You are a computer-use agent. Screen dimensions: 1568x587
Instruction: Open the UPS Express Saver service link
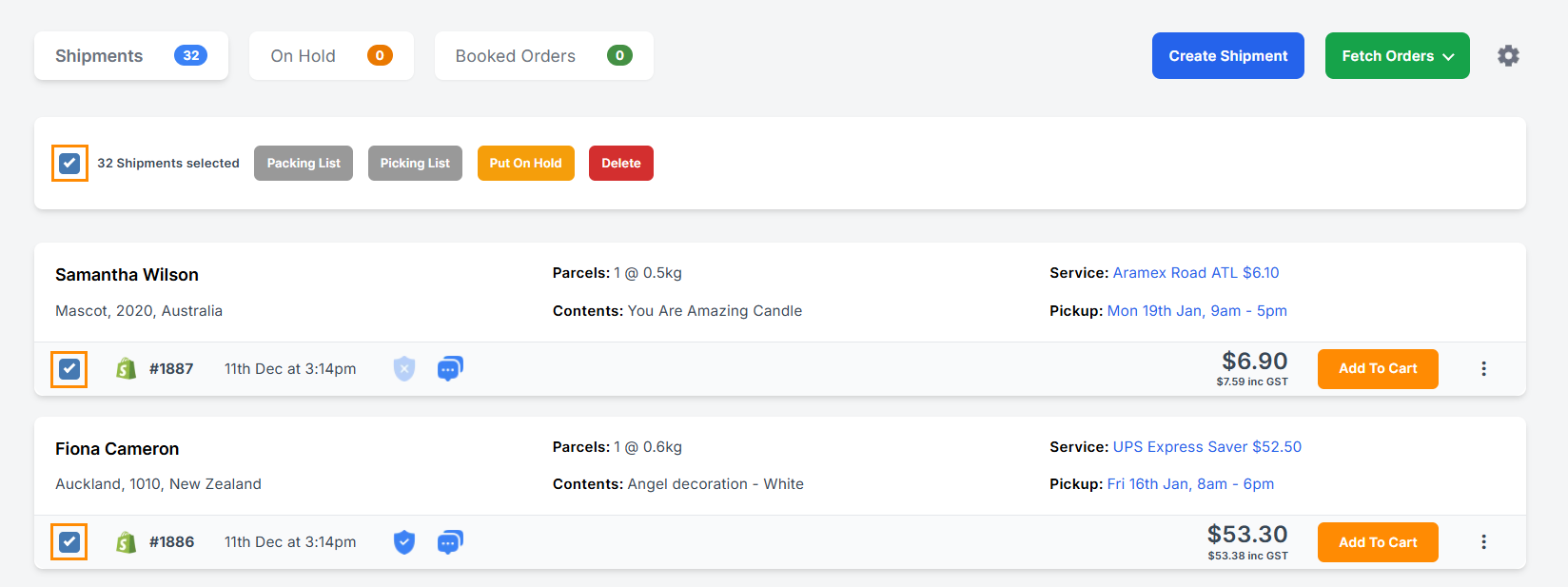click(1207, 446)
